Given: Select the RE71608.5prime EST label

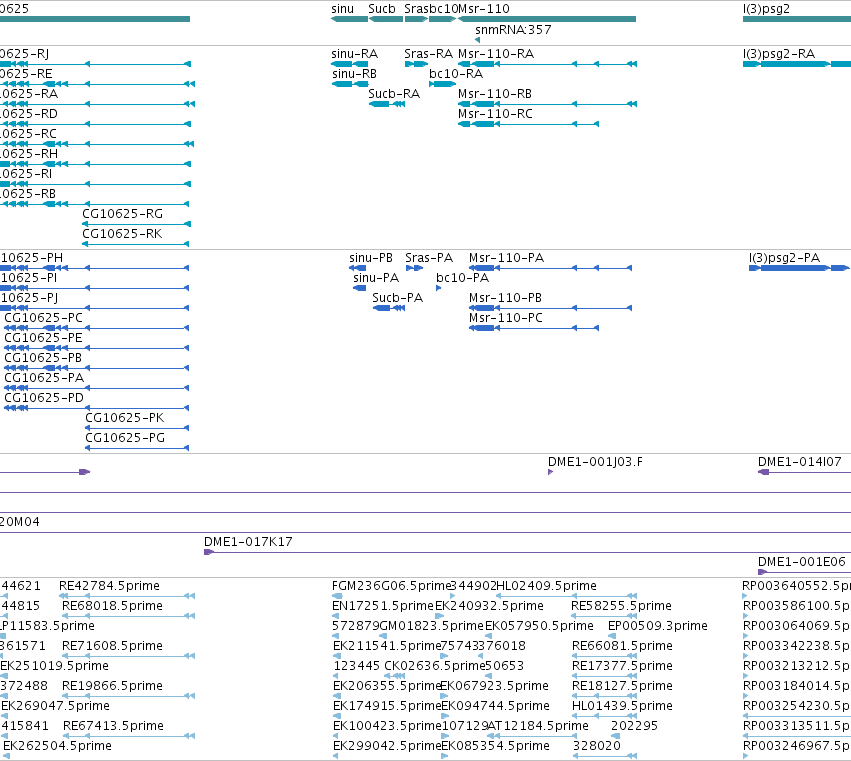Looking at the screenshot, I should 112,646.
